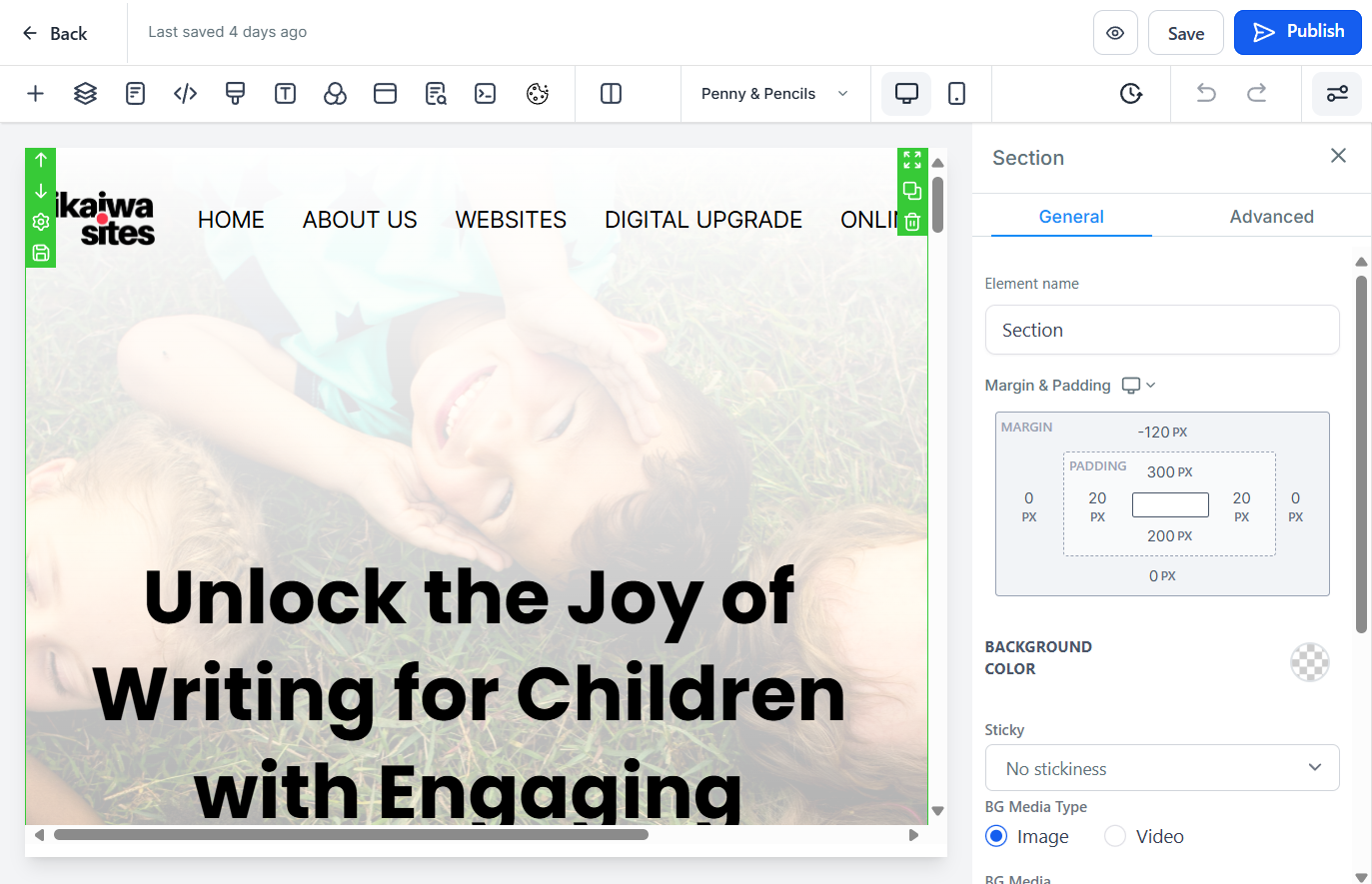Click the canvas horizontal scrollbar
The height and width of the screenshot is (884, 1372).
352,835
